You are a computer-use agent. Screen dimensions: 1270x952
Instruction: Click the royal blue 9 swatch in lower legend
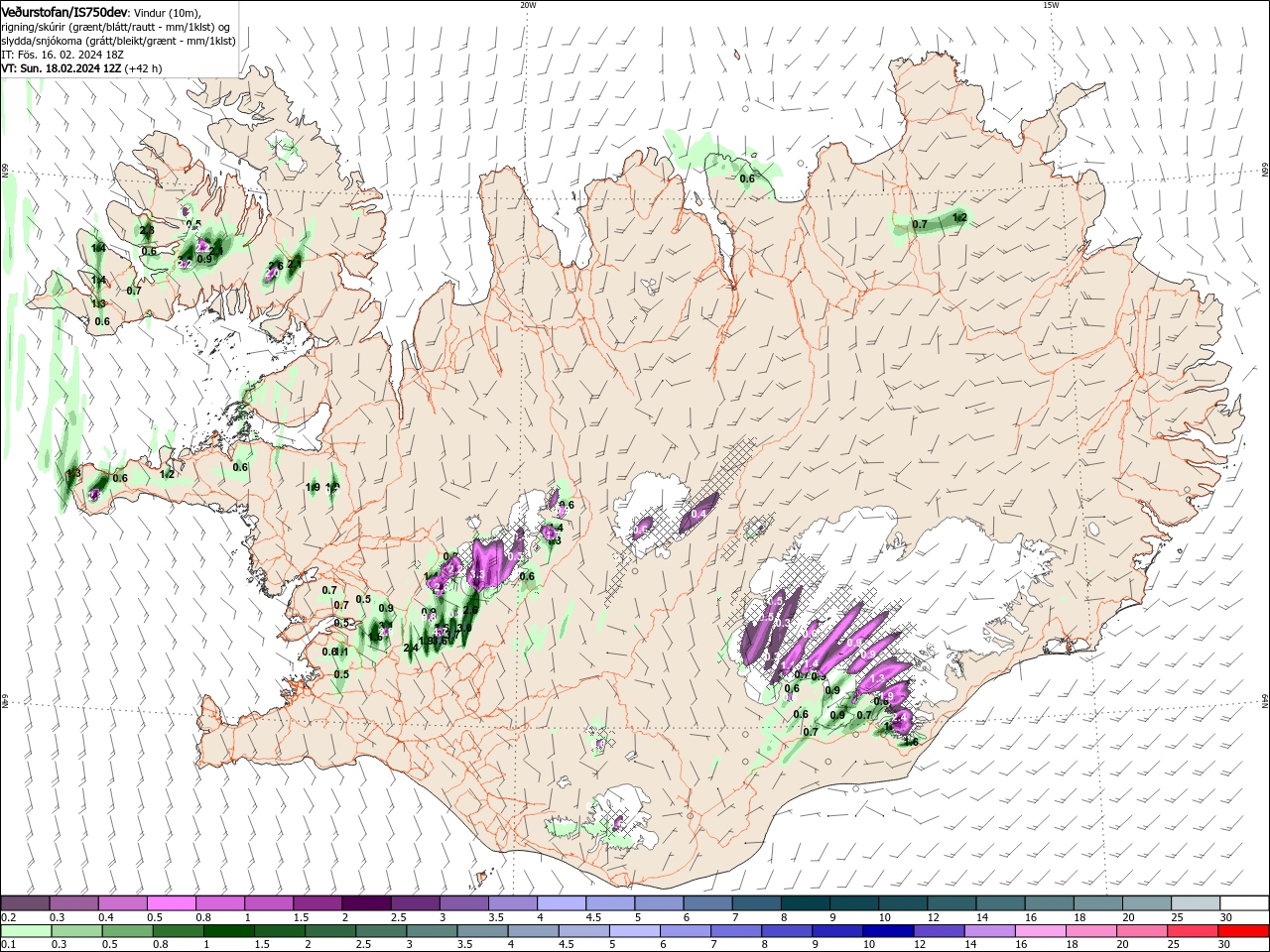tap(837, 931)
